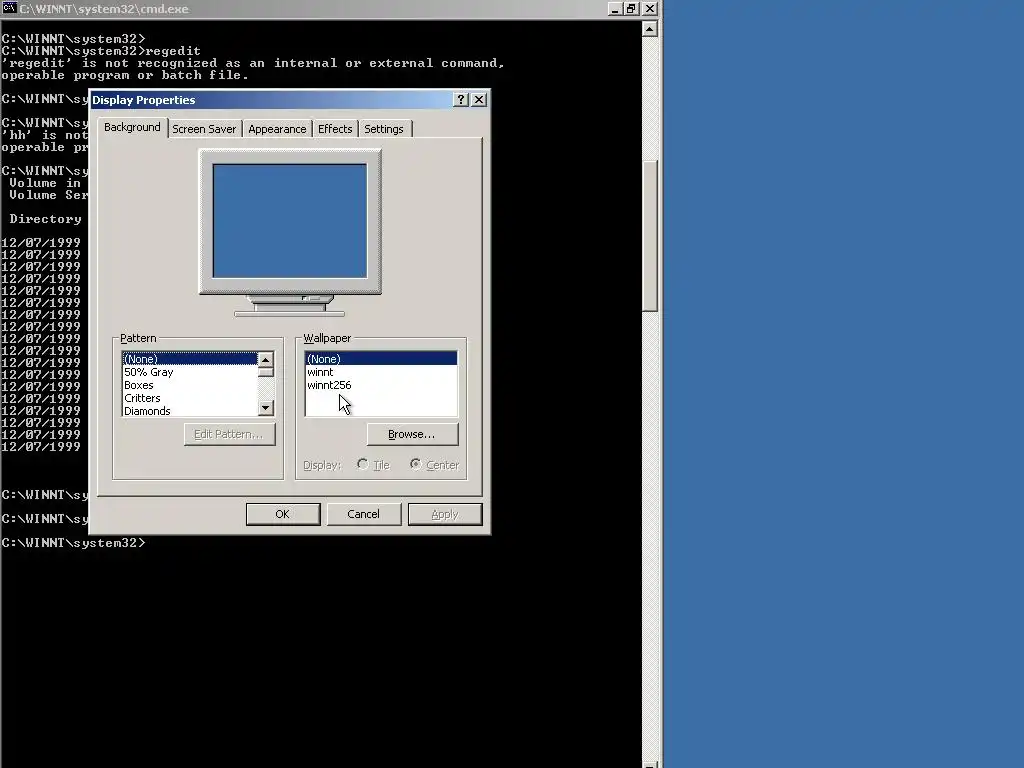Select the Center display radio button
Image resolution: width=1024 pixels, height=768 pixels.
415,464
